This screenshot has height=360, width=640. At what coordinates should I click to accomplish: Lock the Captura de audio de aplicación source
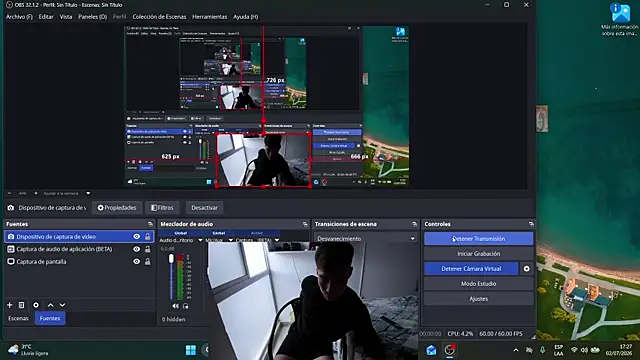click(x=147, y=249)
